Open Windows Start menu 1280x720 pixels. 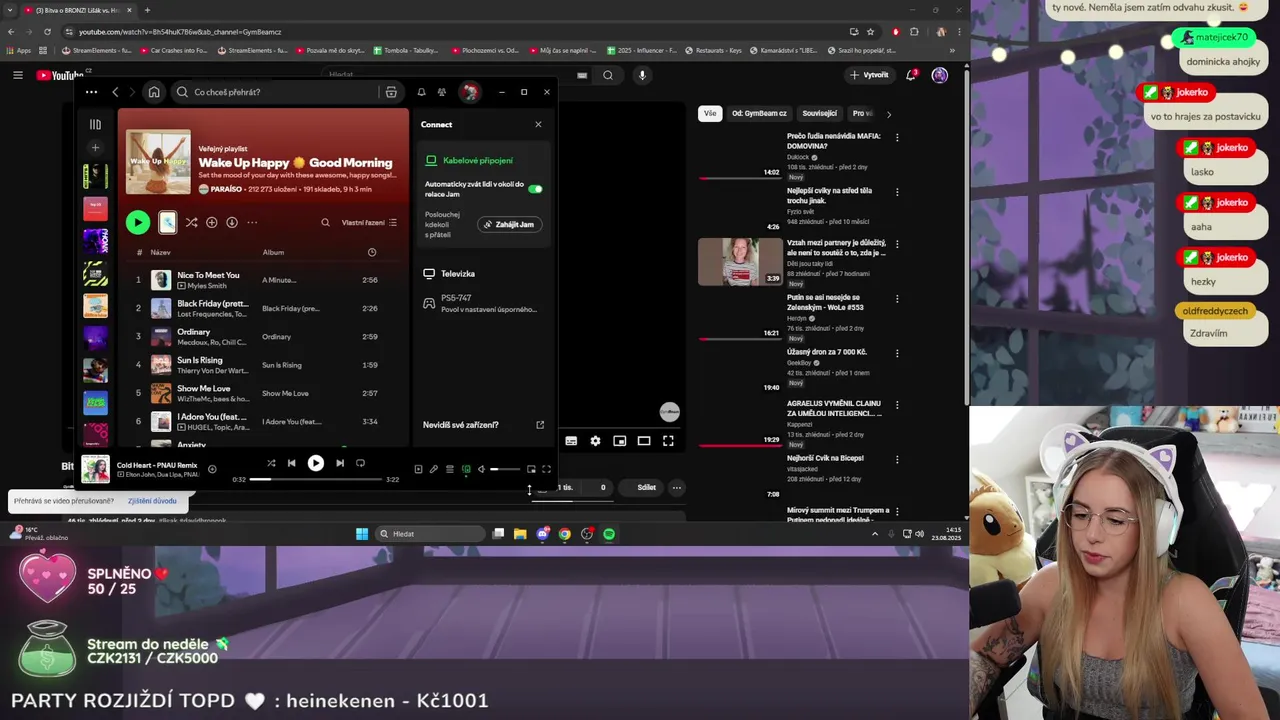point(362,534)
